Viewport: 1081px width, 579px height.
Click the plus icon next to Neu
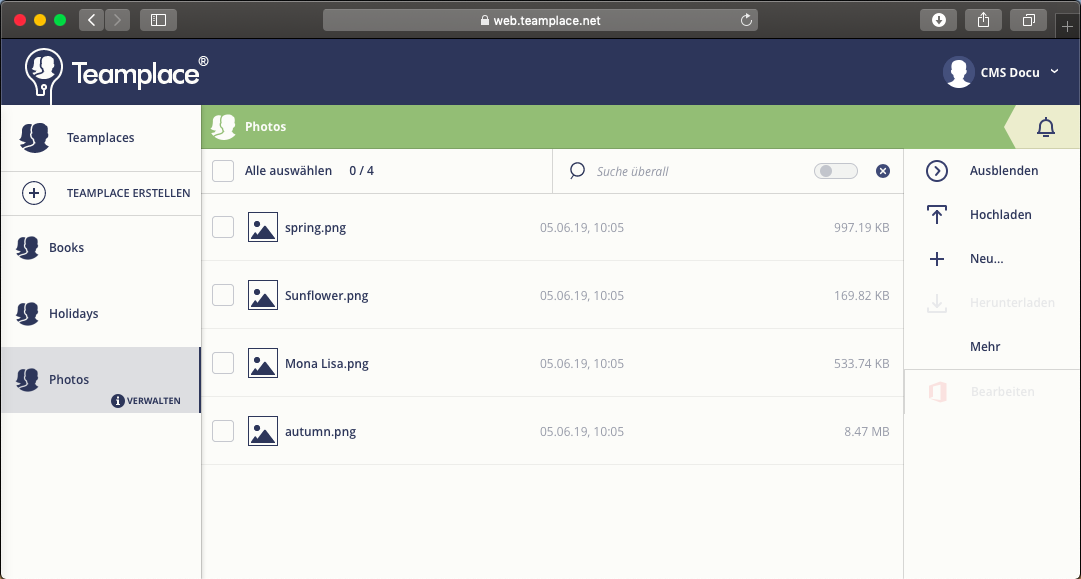coord(937,259)
